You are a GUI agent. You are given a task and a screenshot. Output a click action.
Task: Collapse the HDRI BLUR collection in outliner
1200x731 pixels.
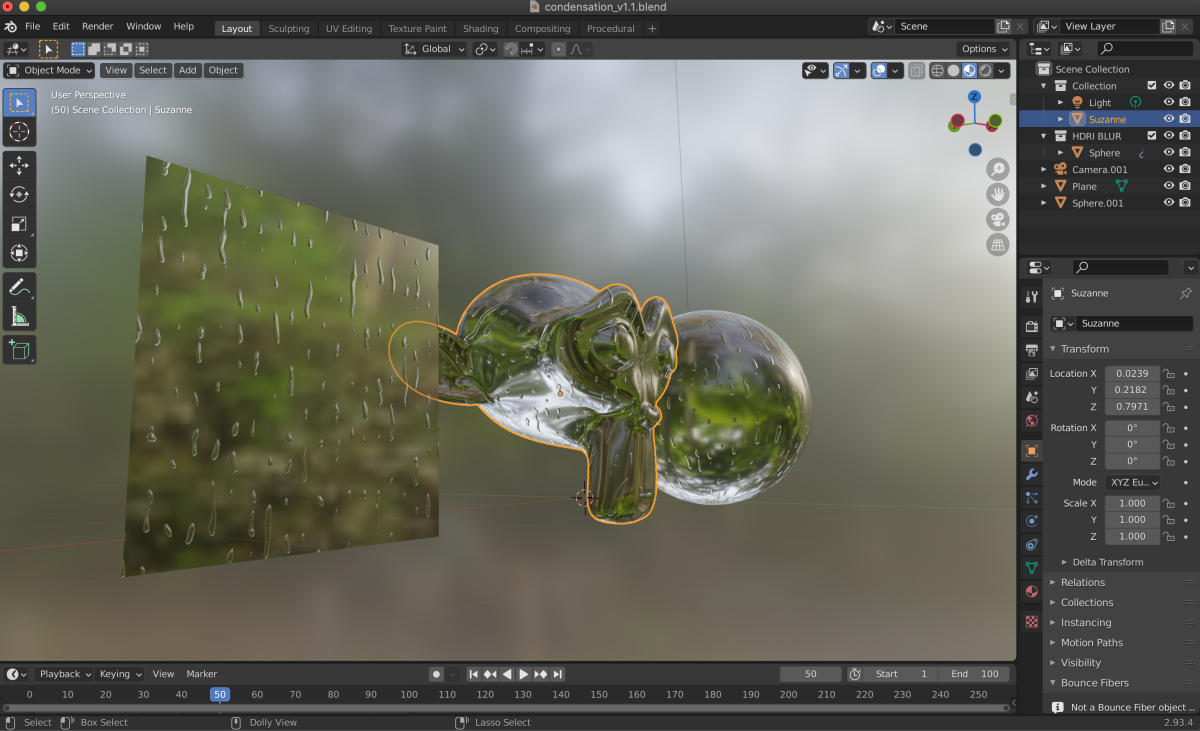point(1044,136)
